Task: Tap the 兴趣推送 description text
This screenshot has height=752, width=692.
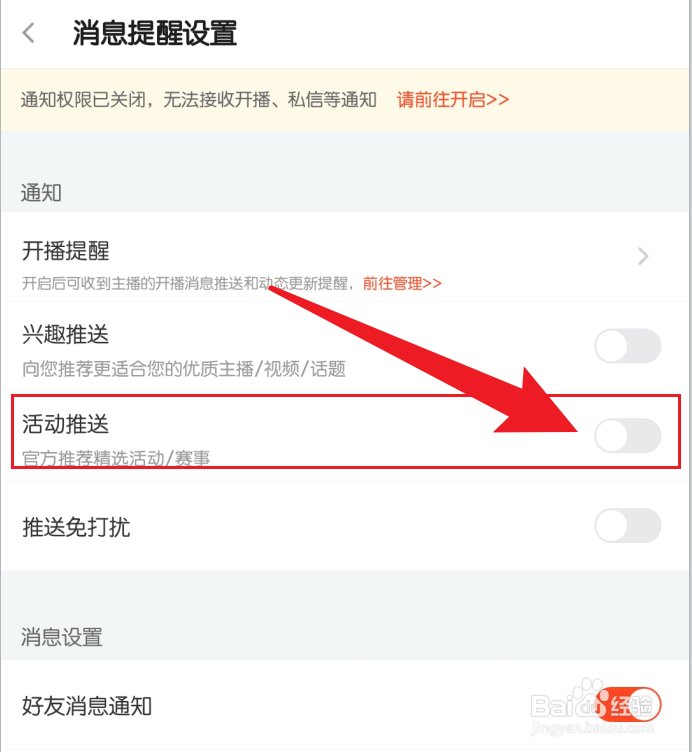Action: tap(184, 369)
